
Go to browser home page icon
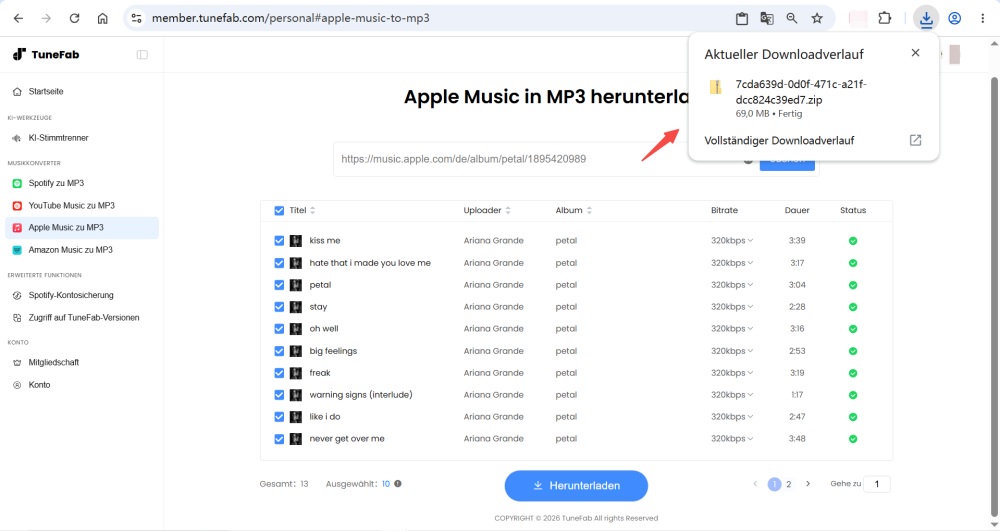tap(103, 18)
